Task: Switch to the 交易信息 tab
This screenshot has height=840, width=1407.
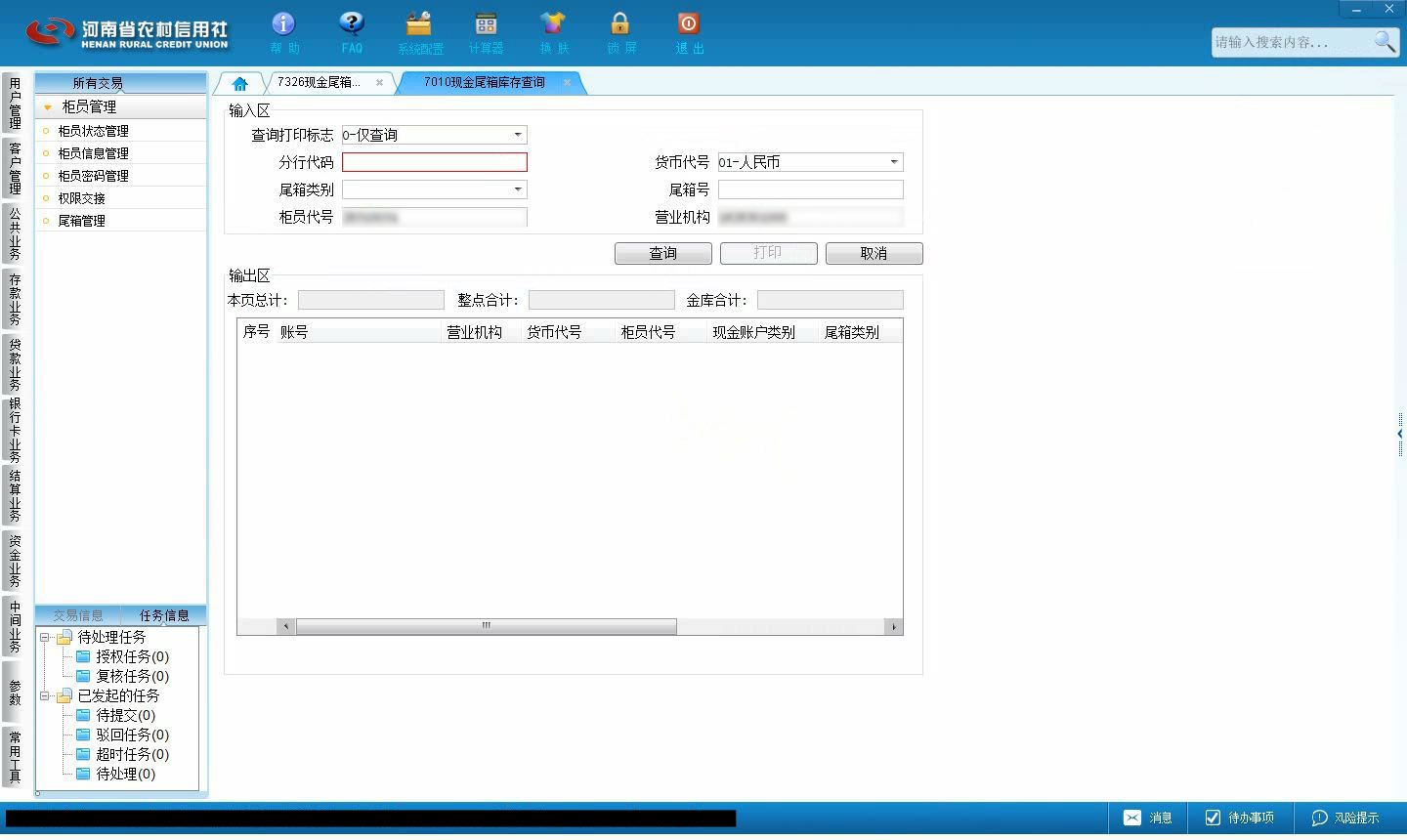Action: pyautogui.click(x=78, y=615)
